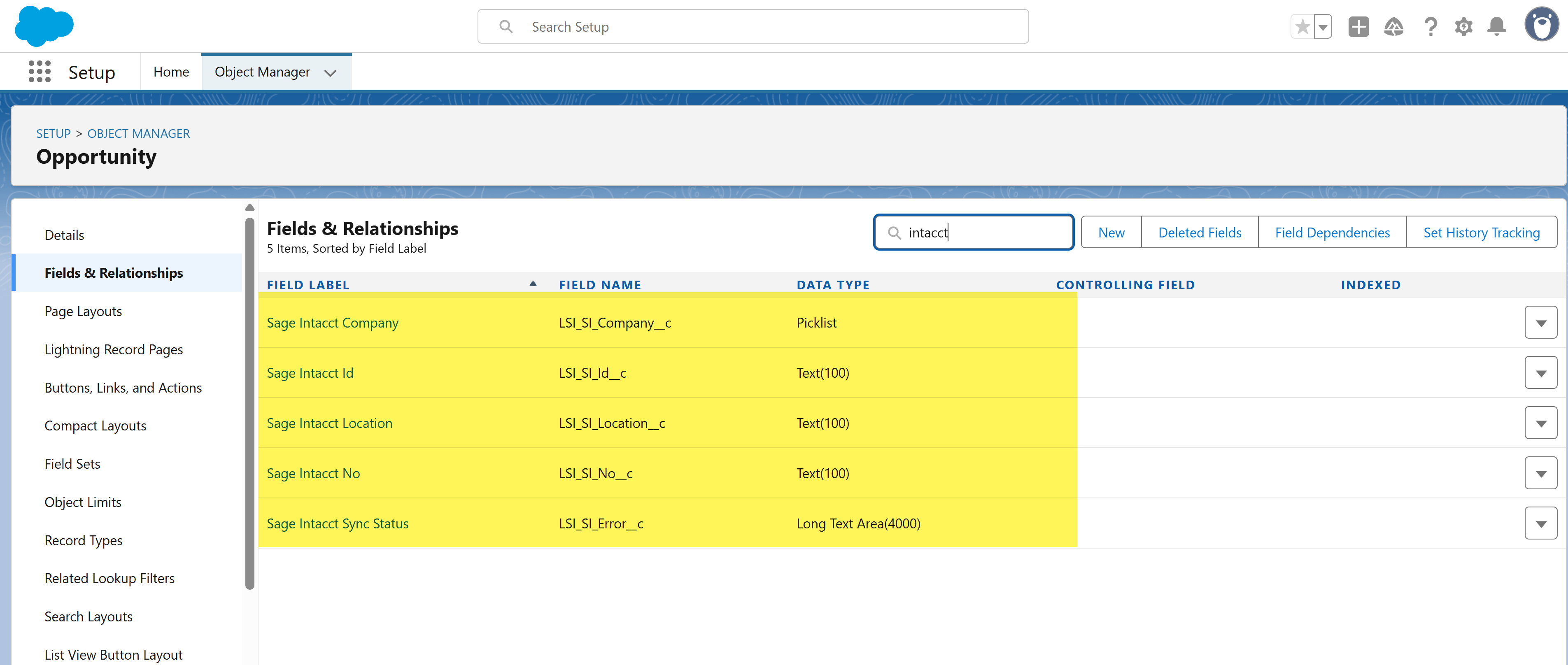This screenshot has width=1568, height=665.
Task: Expand the Object Manager tab chevron
Action: pyautogui.click(x=331, y=73)
